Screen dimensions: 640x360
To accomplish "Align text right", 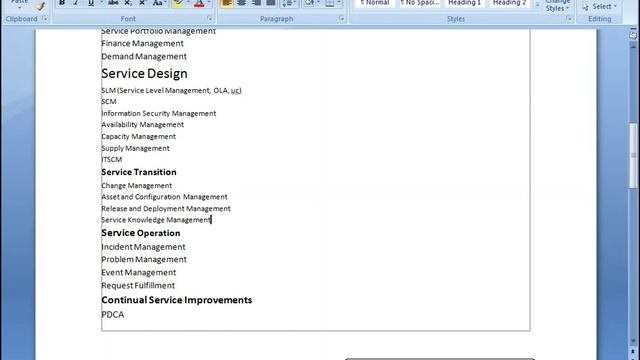I will click(x=256, y=3).
